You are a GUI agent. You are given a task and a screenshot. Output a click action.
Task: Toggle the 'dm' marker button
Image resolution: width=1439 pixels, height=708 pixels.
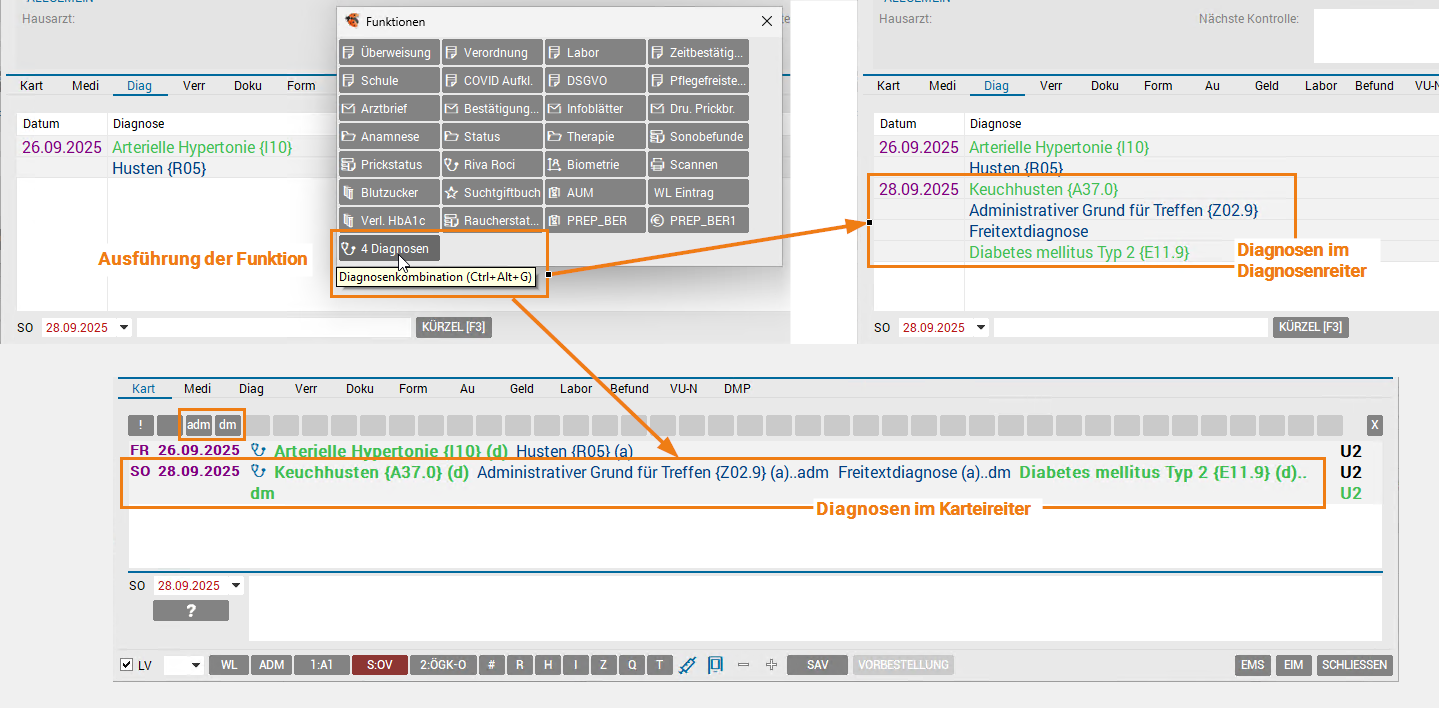point(228,425)
